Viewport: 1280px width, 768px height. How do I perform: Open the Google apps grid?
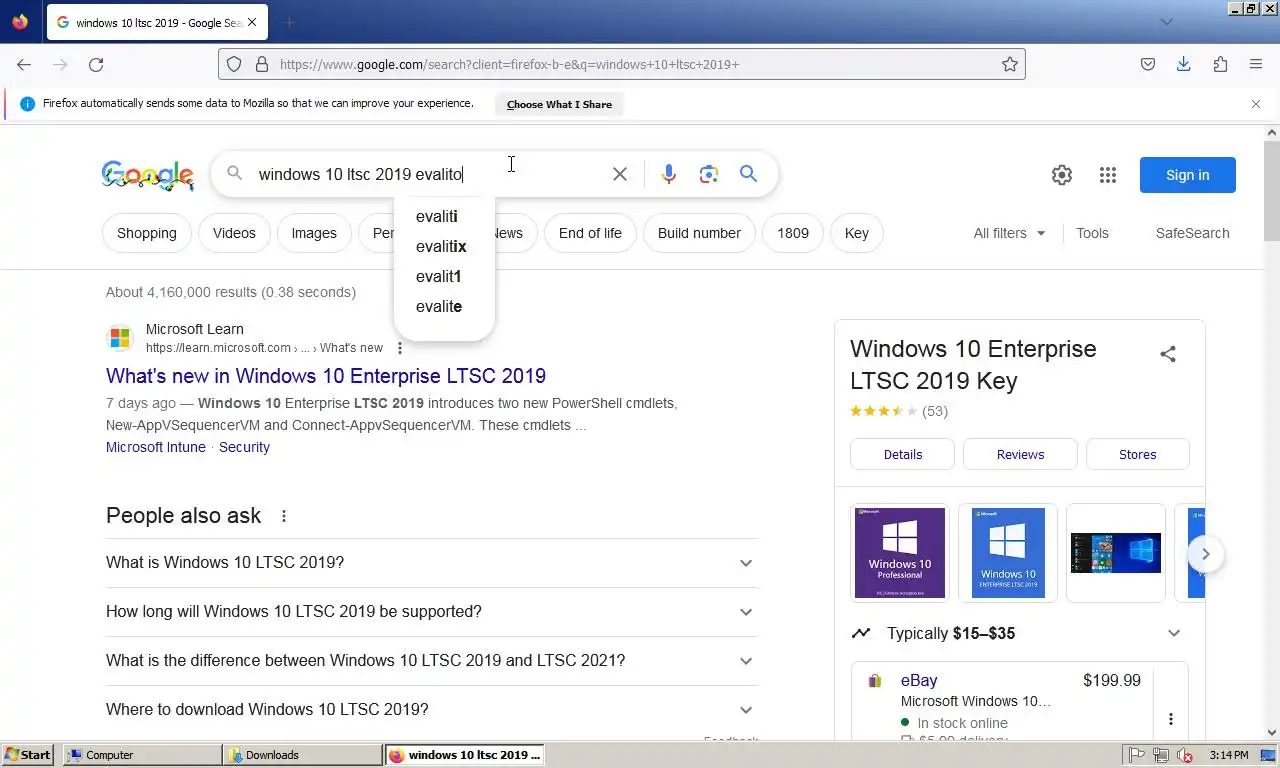pos(1107,175)
